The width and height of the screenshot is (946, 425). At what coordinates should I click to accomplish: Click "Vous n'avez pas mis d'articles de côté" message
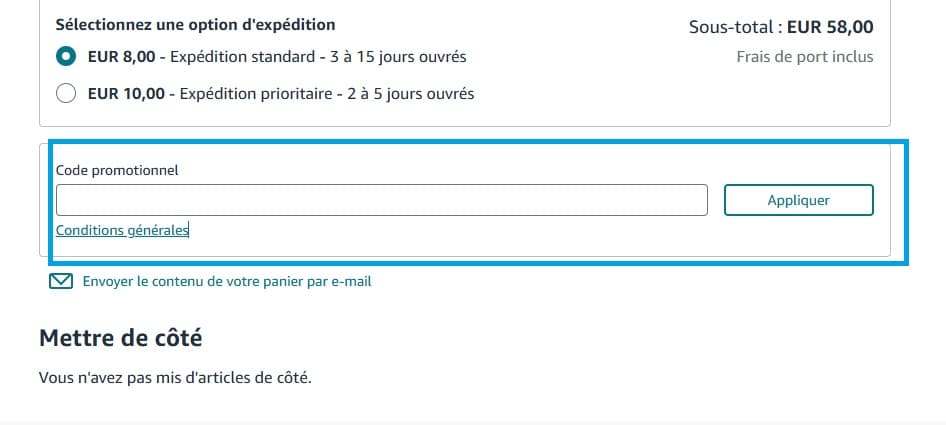(x=175, y=378)
